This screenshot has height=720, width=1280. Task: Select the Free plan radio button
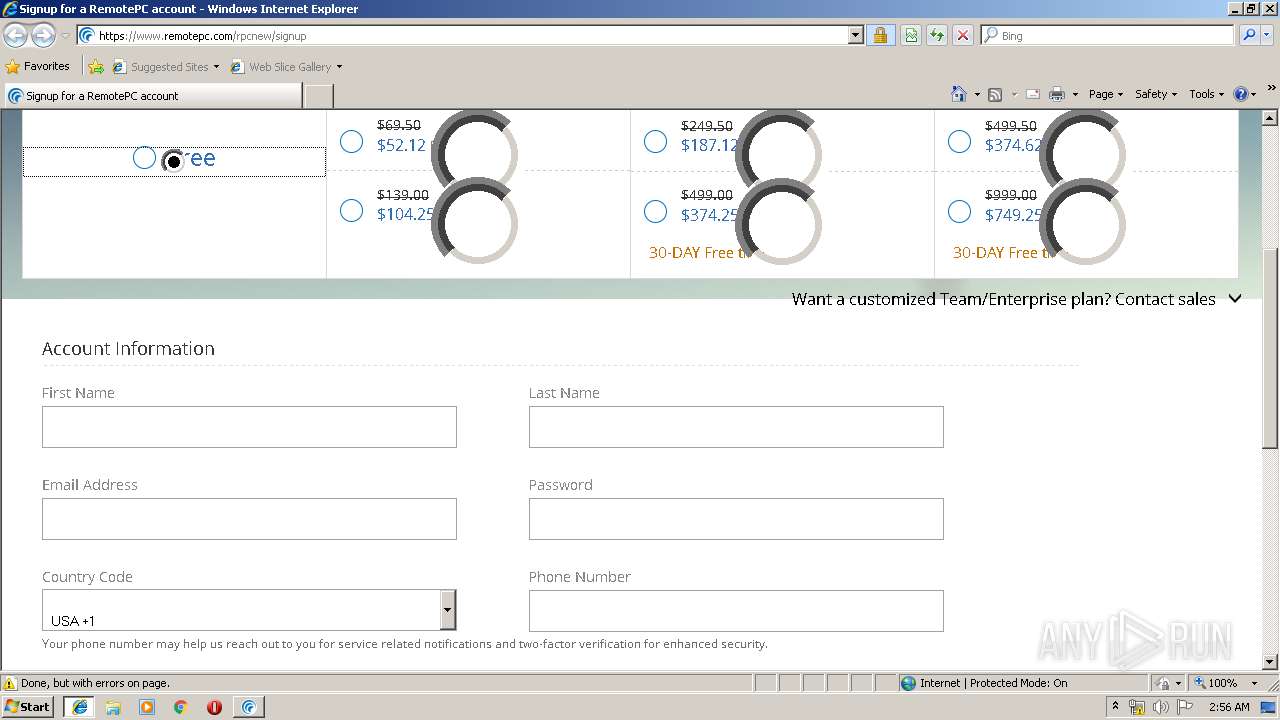click(x=144, y=158)
